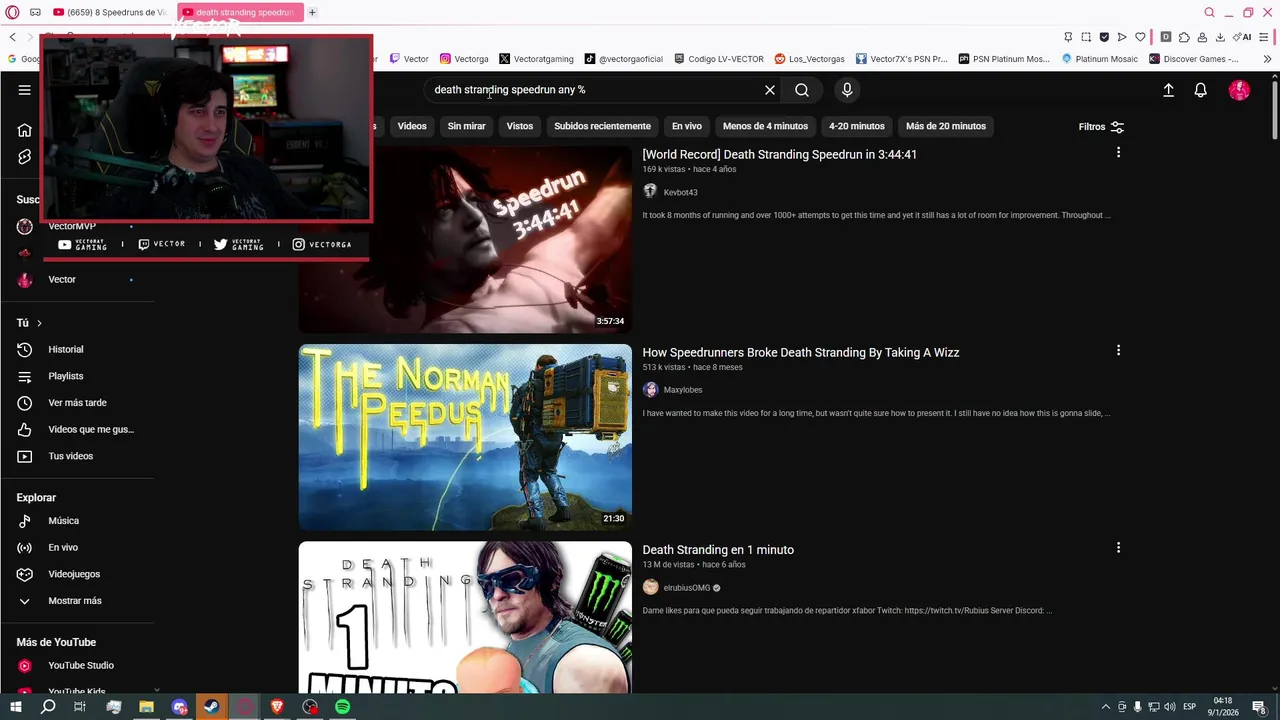Open YouTube notifications bell

(1201, 90)
